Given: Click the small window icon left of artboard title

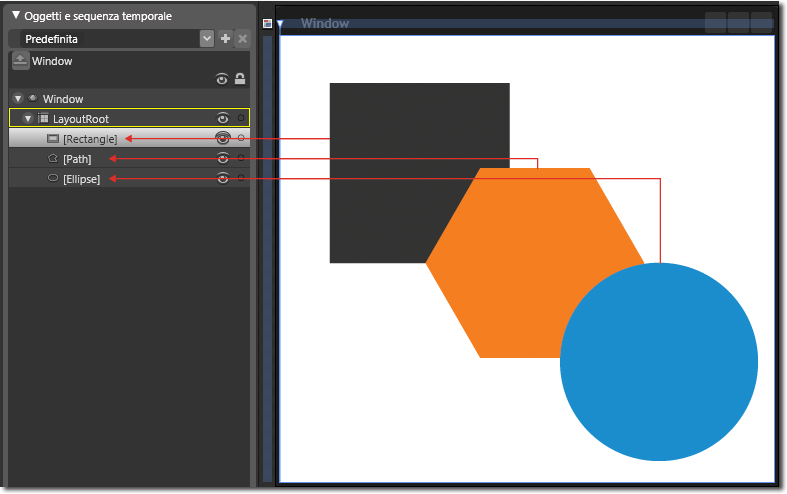Looking at the screenshot, I should click(268, 24).
